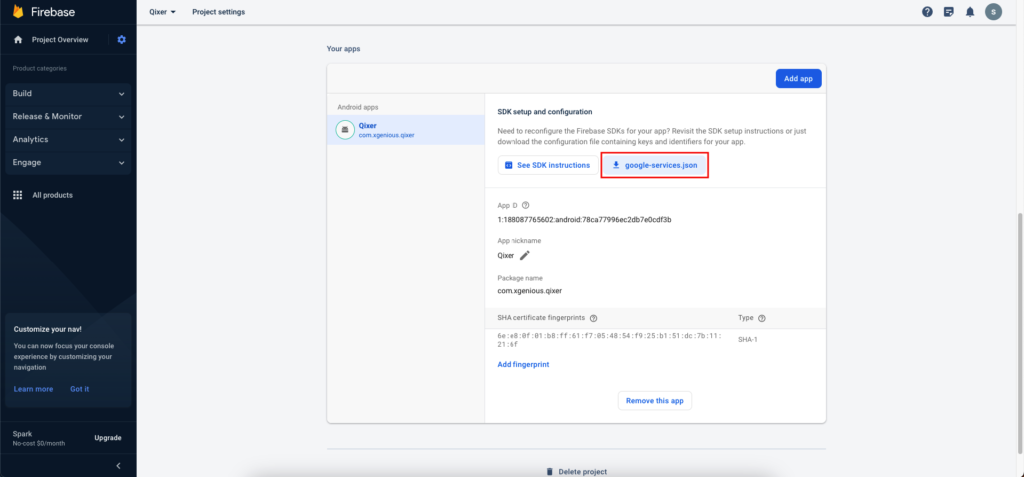Screen dimensions: 1024x477
Task: Click Add fingerprint link
Action: point(523,365)
